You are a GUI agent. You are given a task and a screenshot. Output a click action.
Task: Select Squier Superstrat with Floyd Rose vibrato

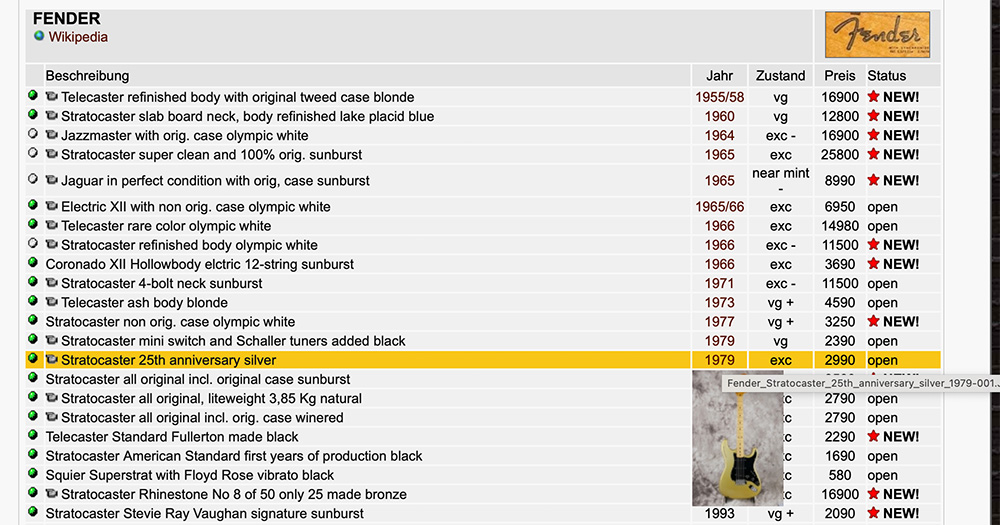point(189,475)
